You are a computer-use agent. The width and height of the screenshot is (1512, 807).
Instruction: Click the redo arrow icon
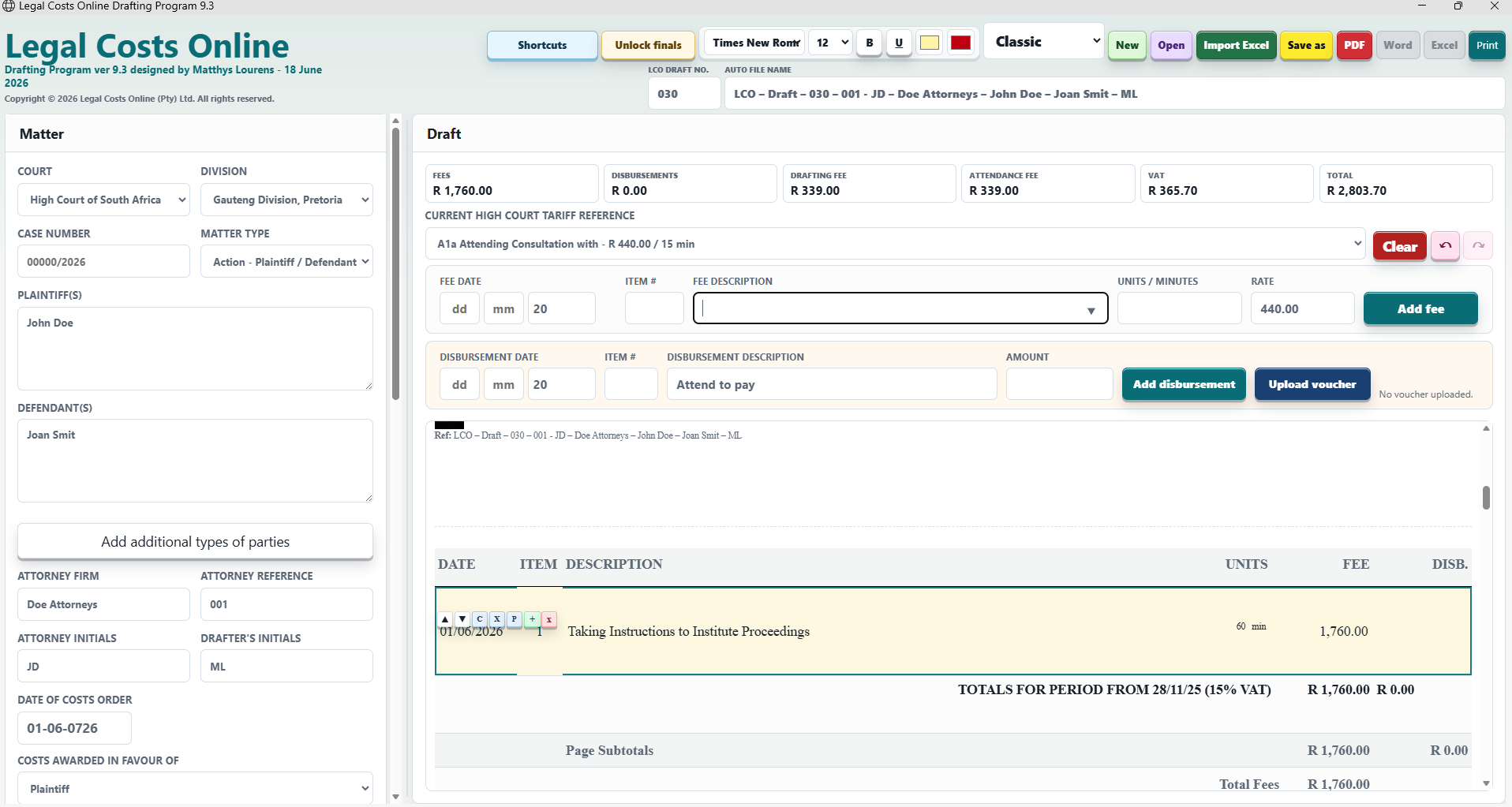click(x=1478, y=246)
